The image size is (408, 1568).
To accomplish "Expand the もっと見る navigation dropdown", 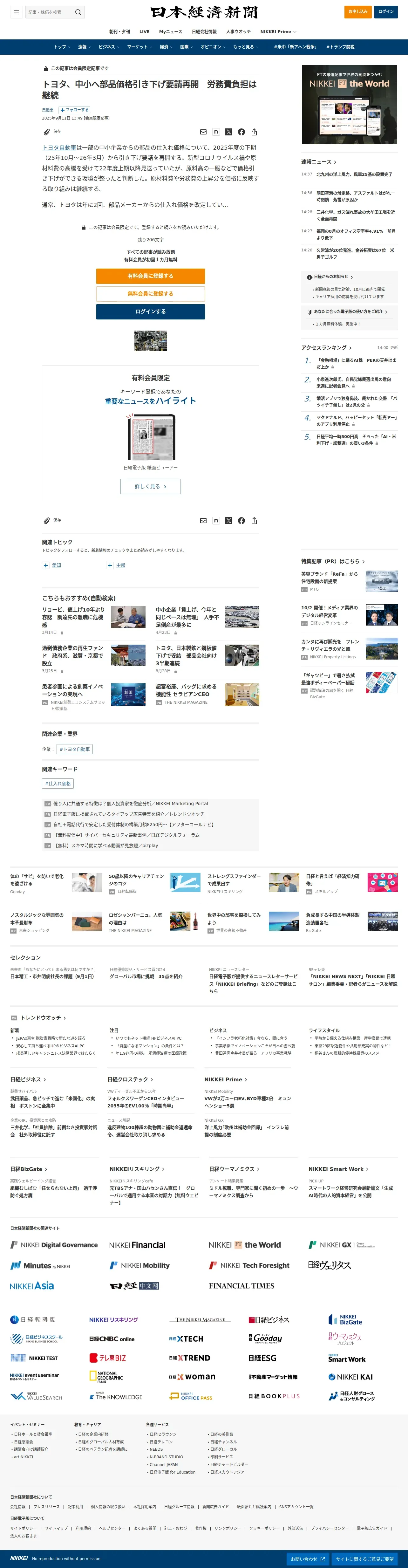I will [246, 47].
